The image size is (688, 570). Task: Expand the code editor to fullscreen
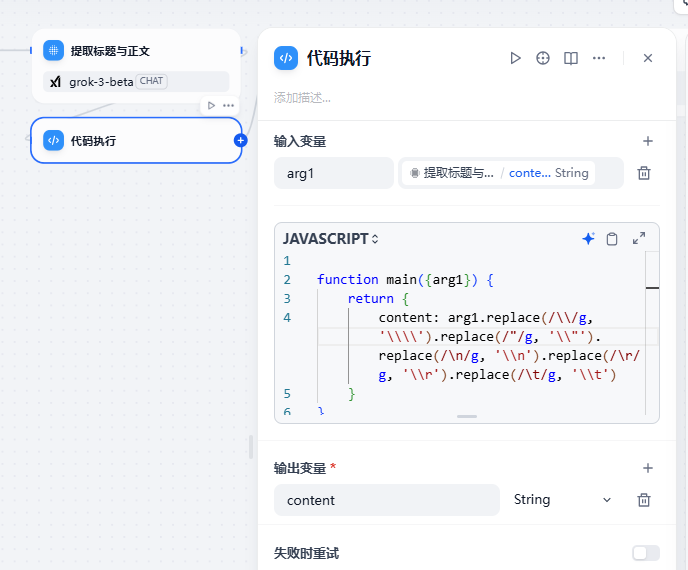[x=639, y=238]
